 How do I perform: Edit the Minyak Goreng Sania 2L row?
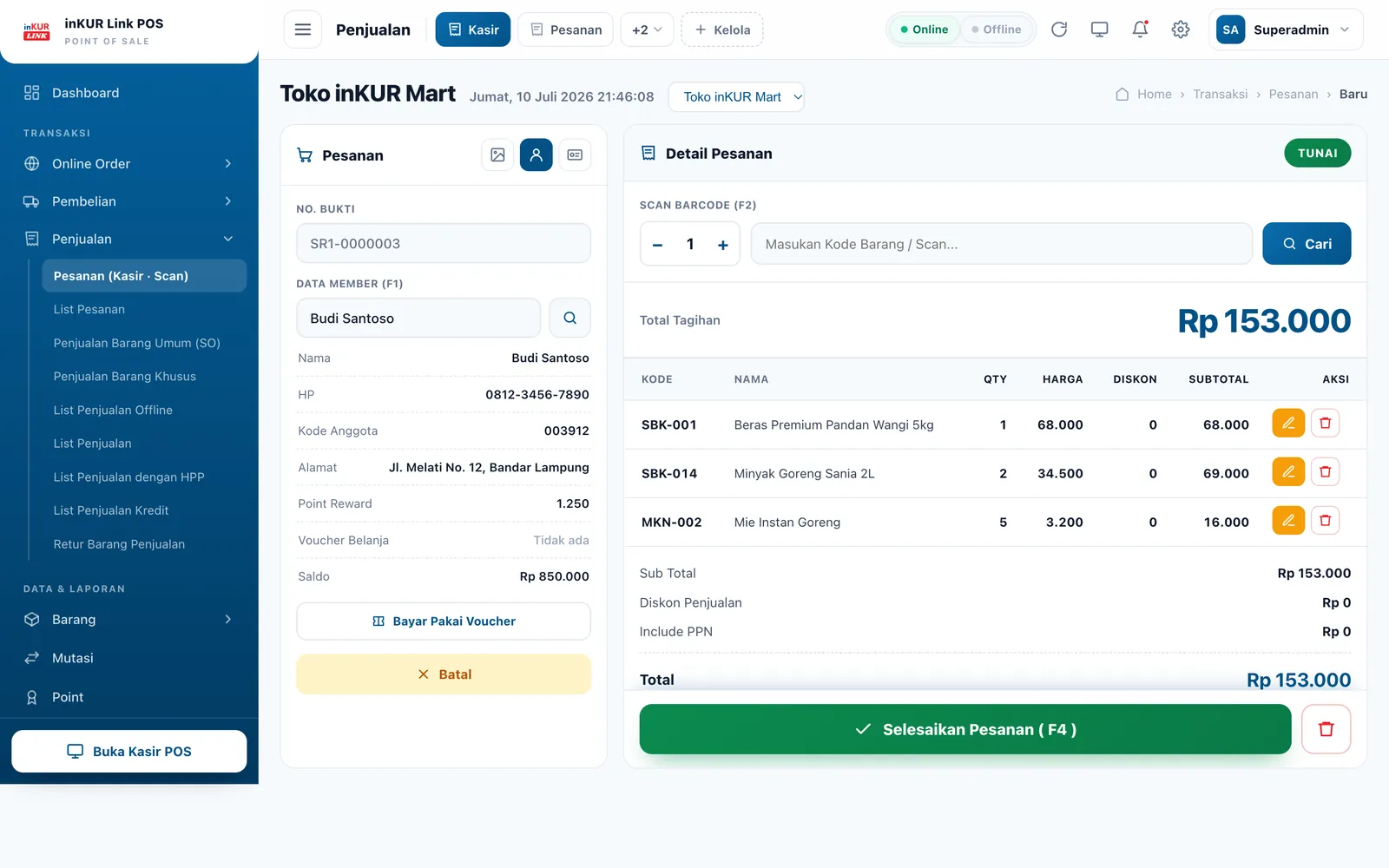tap(1288, 472)
